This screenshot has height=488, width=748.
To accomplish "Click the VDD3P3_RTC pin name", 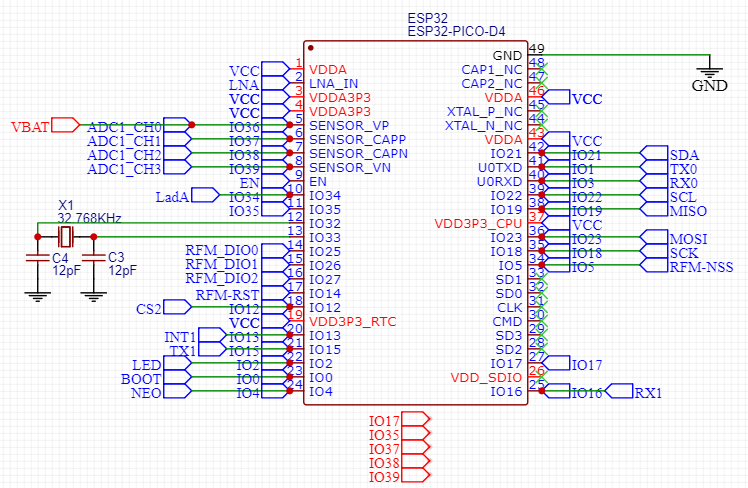I will tap(353, 322).
